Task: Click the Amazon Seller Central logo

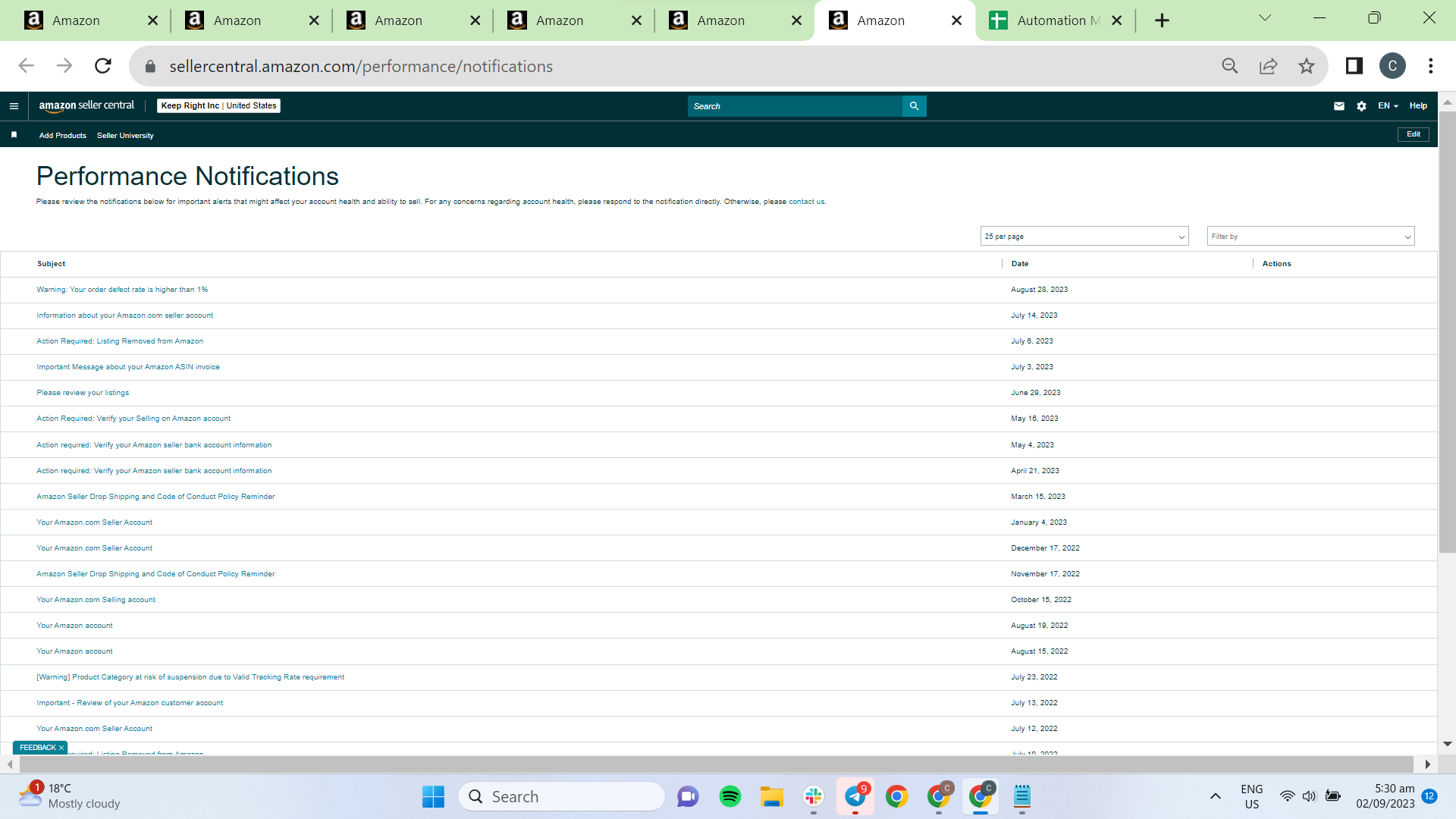Action: (86, 106)
